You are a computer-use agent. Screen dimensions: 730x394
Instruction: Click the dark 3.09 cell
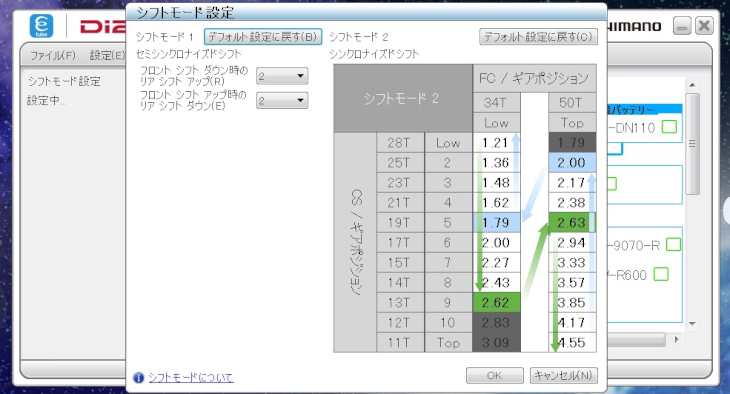pos(496,343)
